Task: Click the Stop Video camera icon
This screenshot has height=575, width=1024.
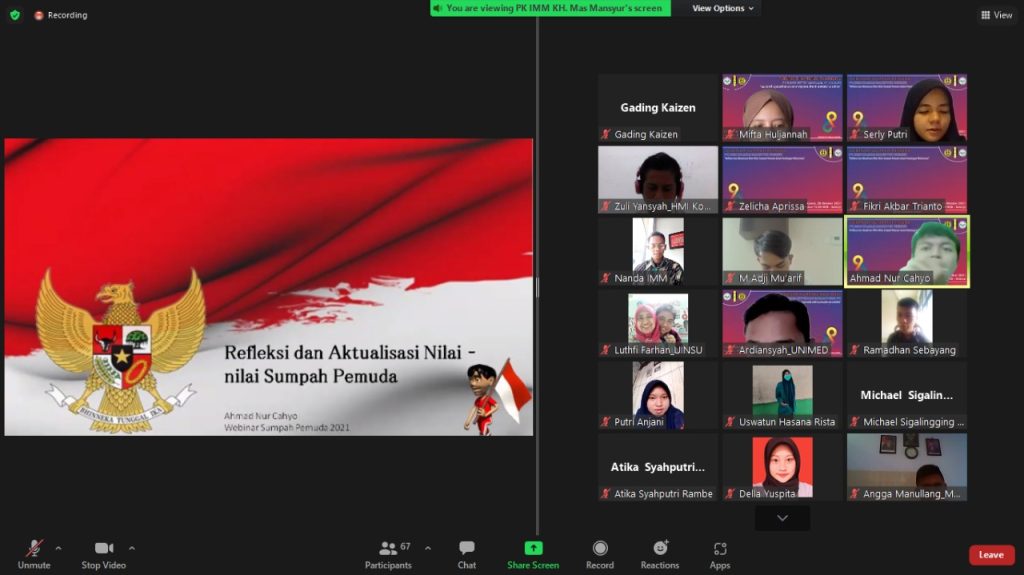Action: point(104,548)
